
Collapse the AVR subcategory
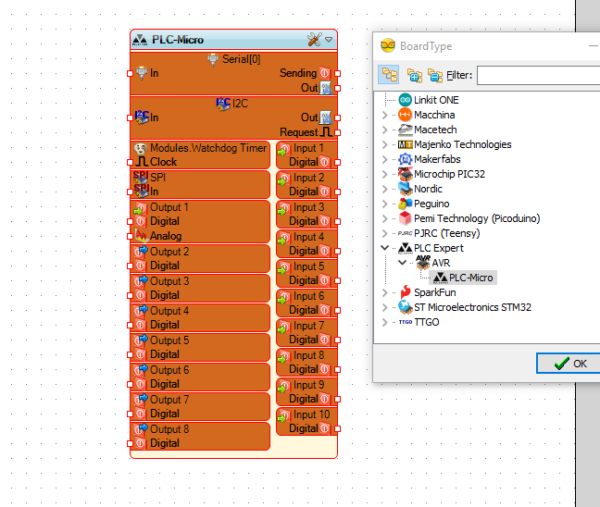click(x=402, y=262)
